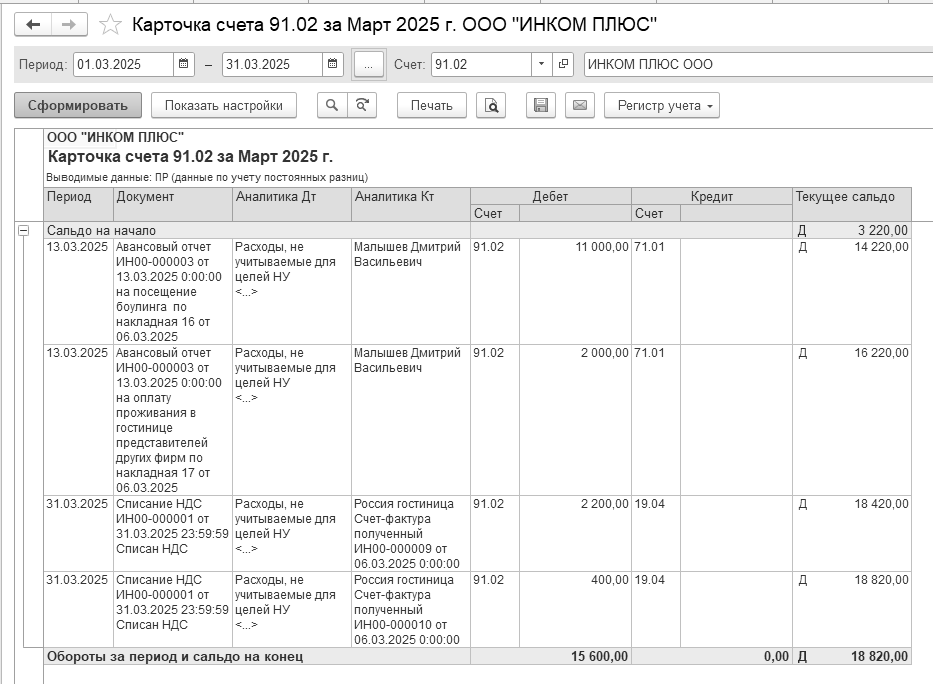Image resolution: width=933 pixels, height=684 pixels.
Task: Open the Регистр учета dropdown
Action: pyautogui.click(x=662, y=105)
